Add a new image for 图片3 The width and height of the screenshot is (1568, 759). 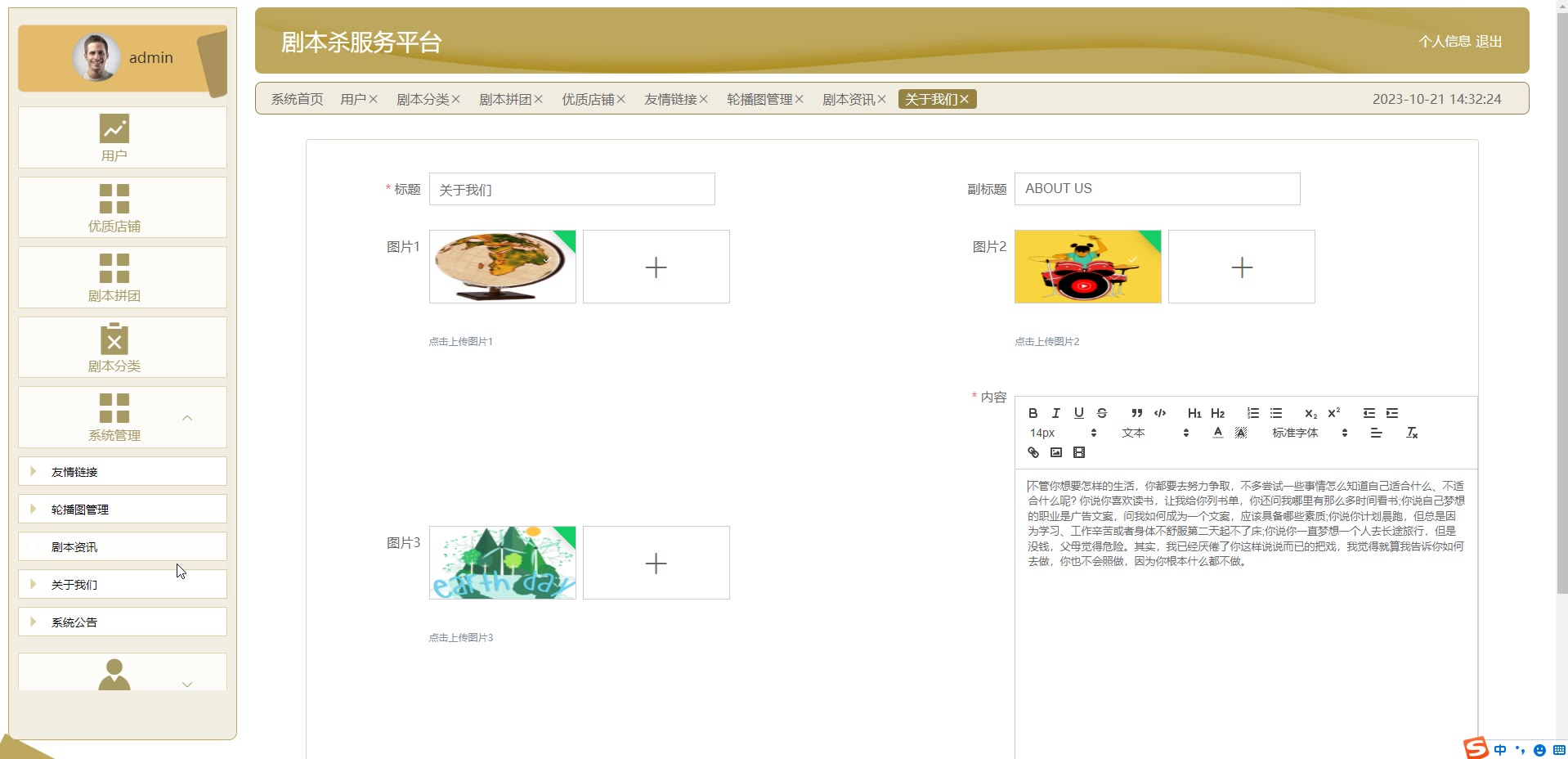click(656, 563)
